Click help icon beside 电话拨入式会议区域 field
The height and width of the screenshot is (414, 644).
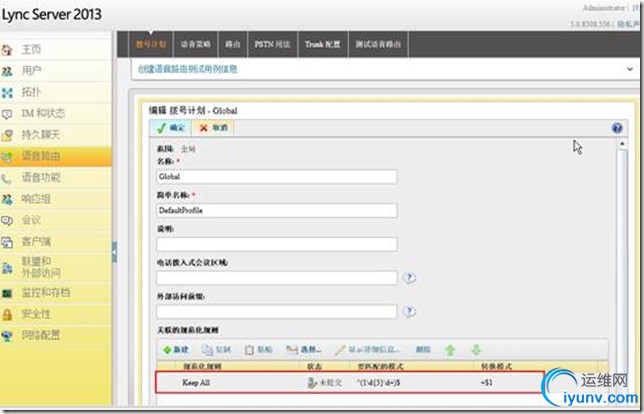click(409, 278)
